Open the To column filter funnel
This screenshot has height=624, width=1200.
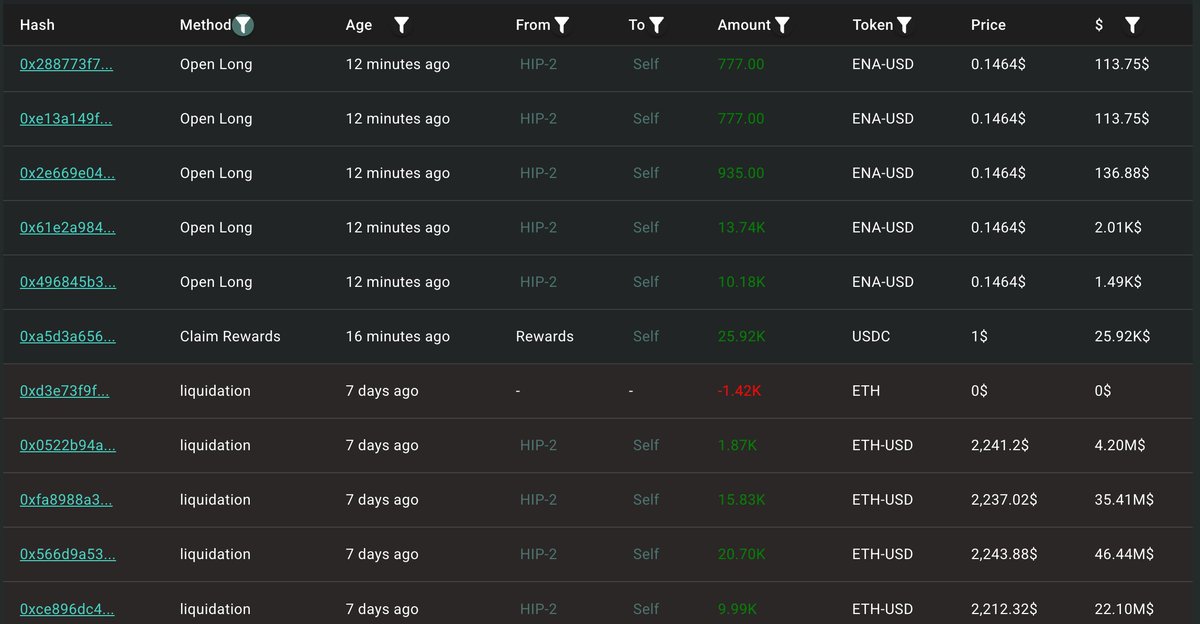pos(656,25)
